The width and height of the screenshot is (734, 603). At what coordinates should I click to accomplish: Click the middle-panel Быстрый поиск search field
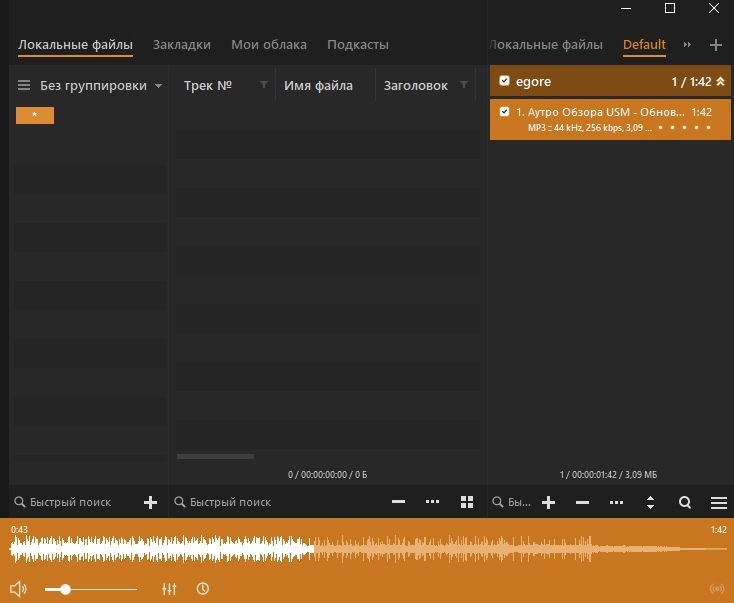pos(230,502)
